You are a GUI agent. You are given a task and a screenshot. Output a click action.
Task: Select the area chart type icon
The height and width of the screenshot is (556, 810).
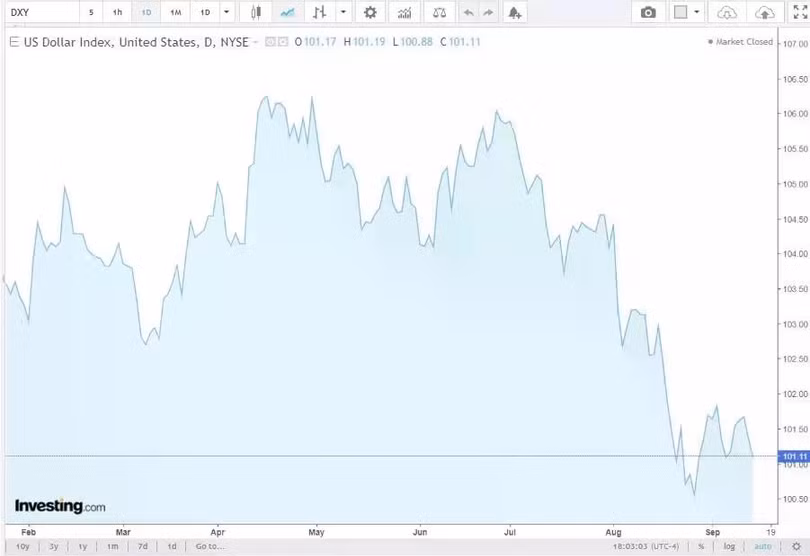pyautogui.click(x=287, y=12)
